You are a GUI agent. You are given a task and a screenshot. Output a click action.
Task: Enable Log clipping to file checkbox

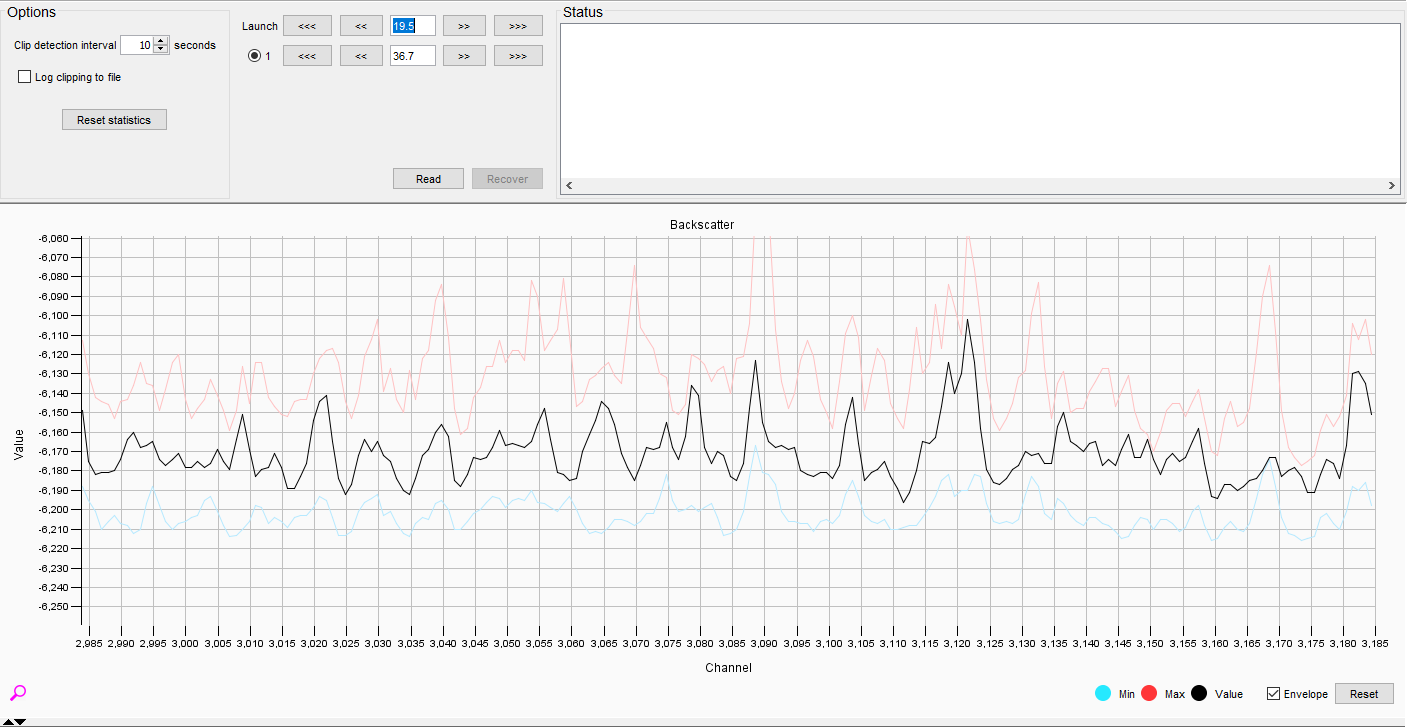25,77
